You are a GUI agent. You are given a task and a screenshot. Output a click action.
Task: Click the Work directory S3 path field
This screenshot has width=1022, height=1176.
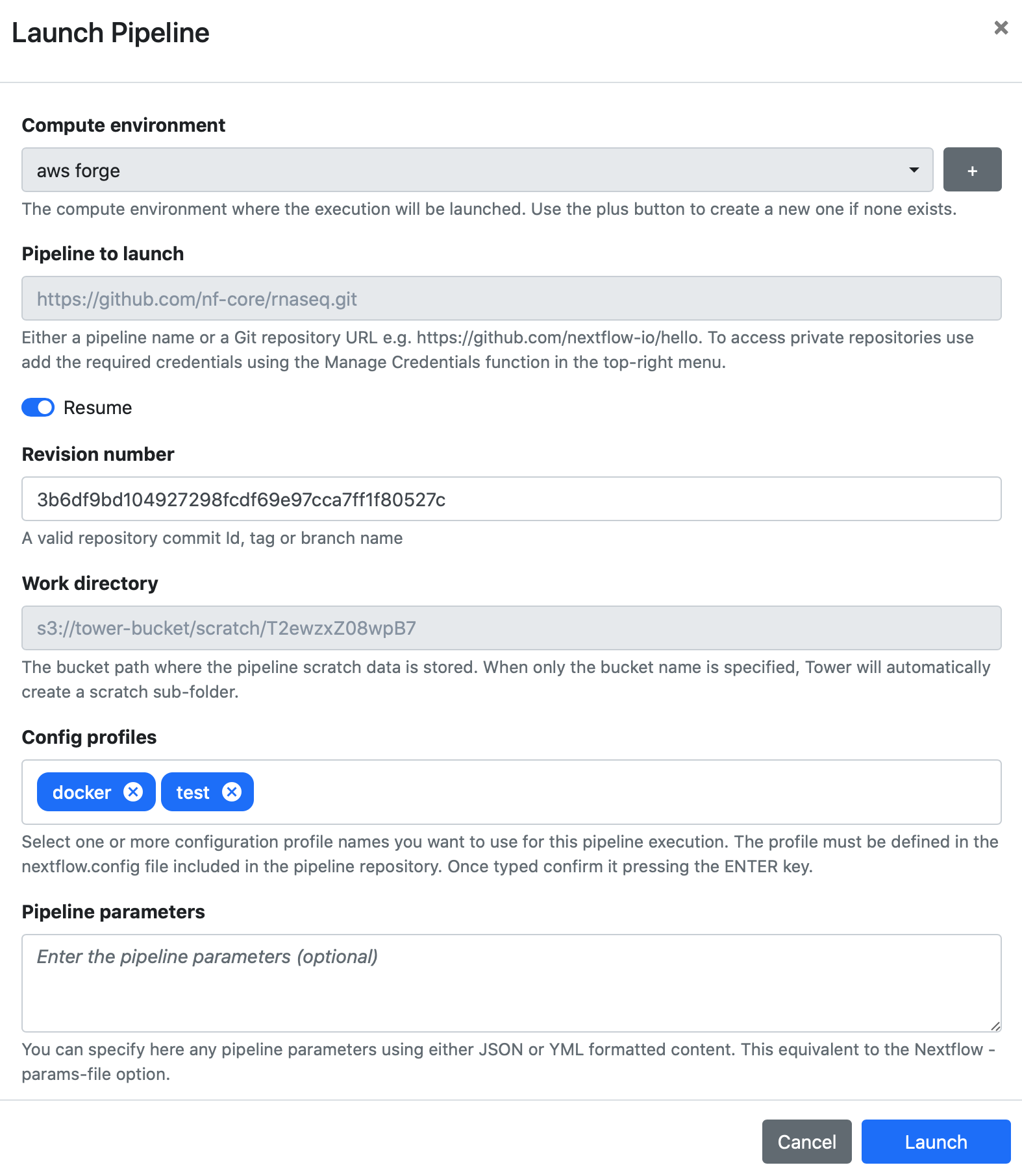click(x=511, y=628)
